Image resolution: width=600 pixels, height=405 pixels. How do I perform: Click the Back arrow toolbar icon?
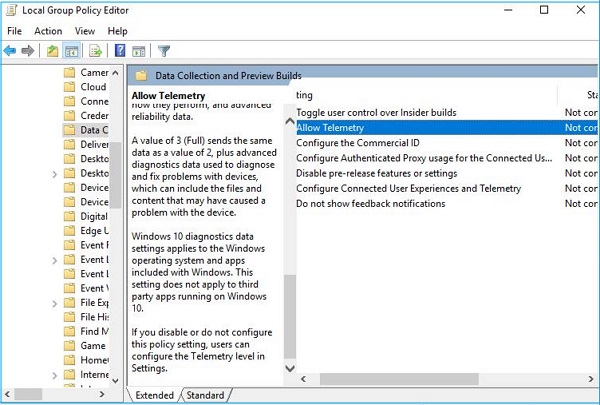point(10,51)
